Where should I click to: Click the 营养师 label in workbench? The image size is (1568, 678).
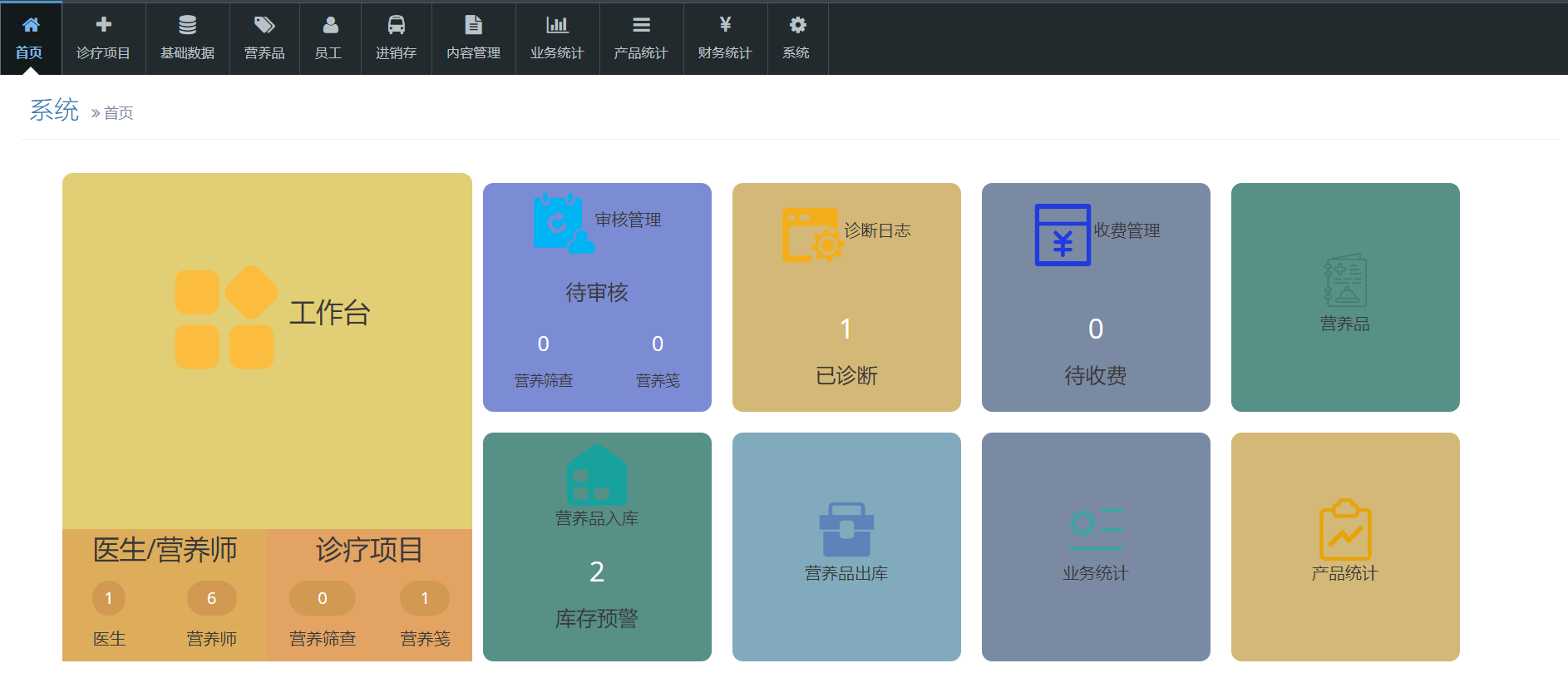pos(212,638)
